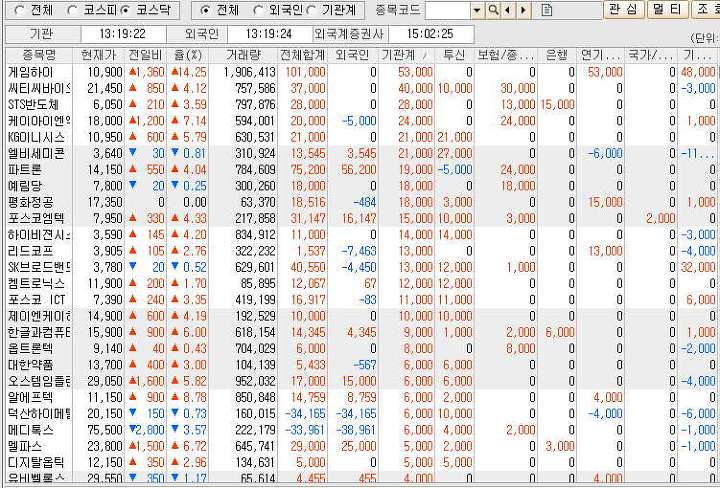
Task: Click the 멀티 button
Action: click(x=668, y=10)
